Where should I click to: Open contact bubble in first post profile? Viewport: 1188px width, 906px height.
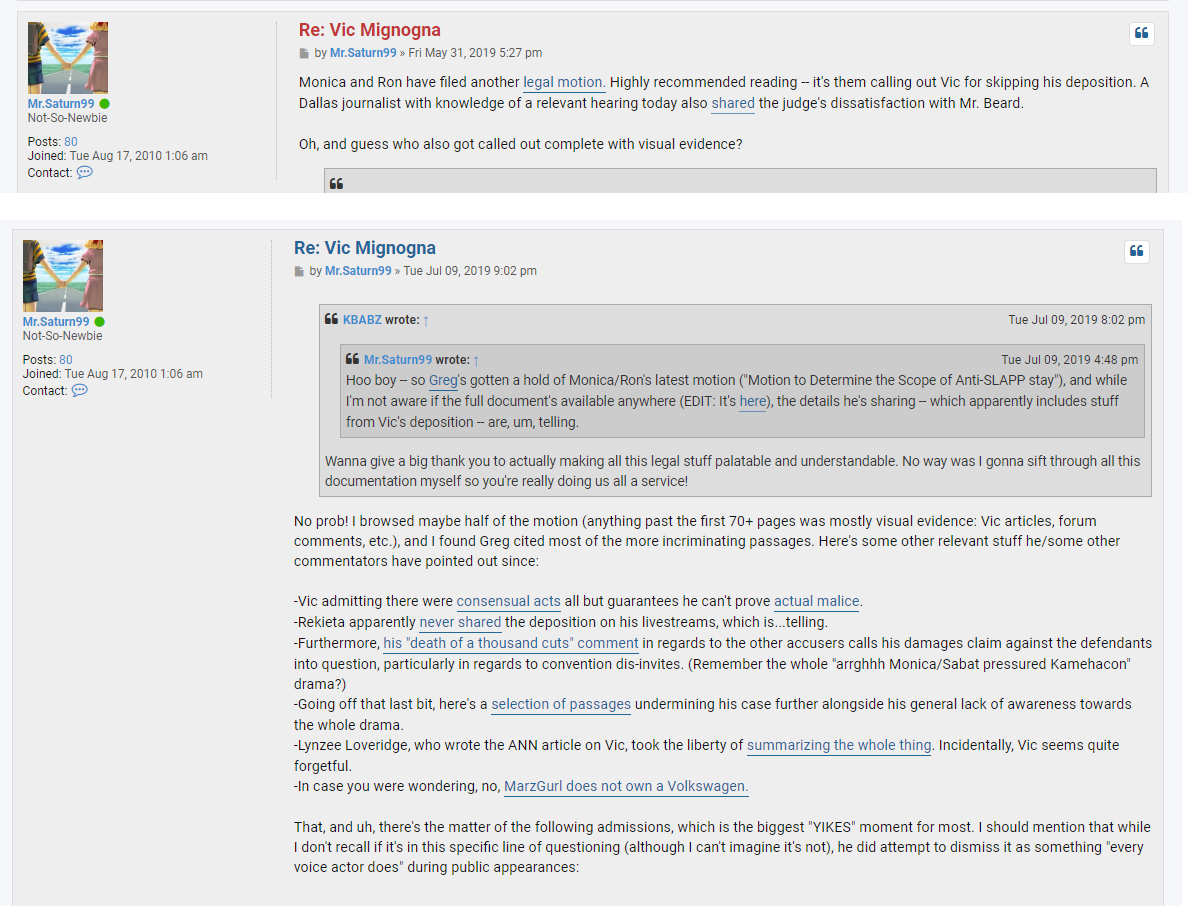pyautogui.click(x=85, y=172)
